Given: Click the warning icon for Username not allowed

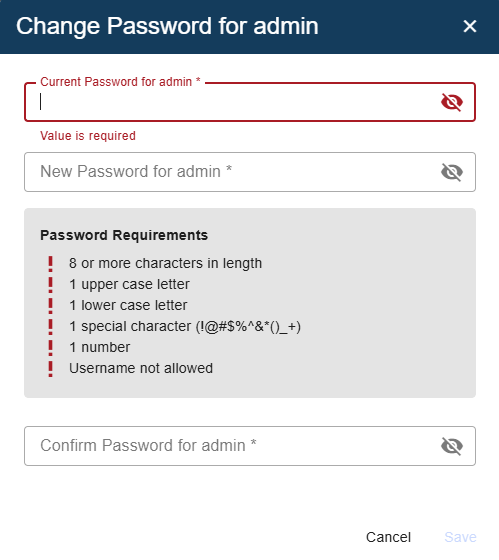Looking at the screenshot, I should click(x=50, y=369).
